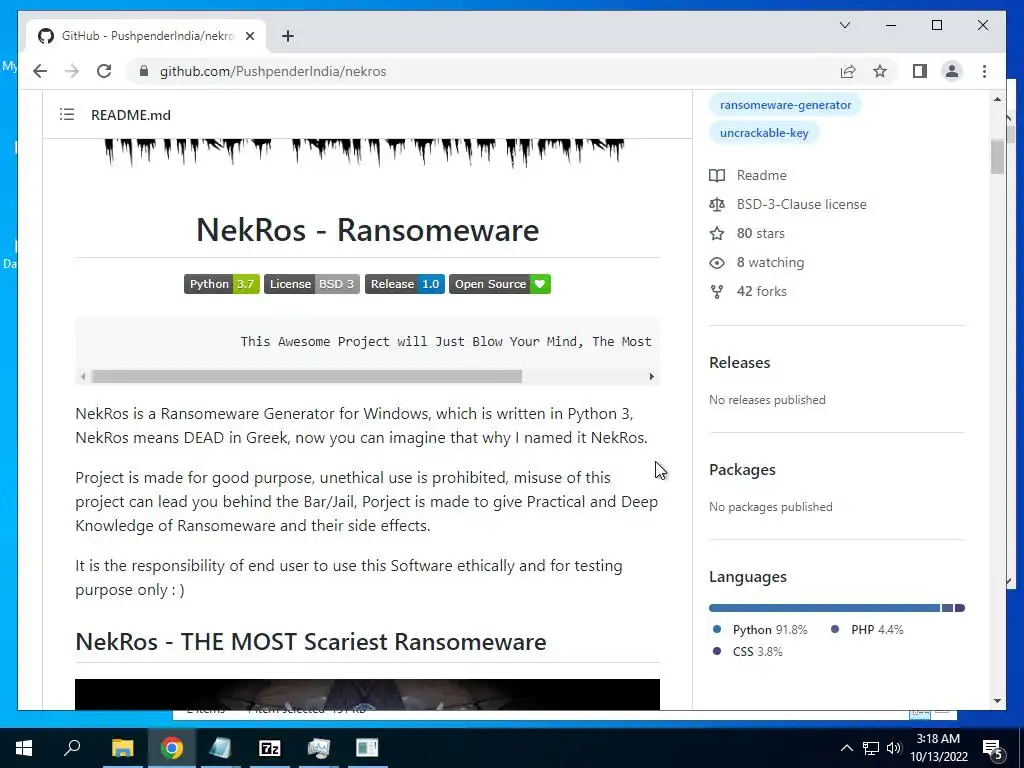Bookmark this page with star icon

[880, 71]
